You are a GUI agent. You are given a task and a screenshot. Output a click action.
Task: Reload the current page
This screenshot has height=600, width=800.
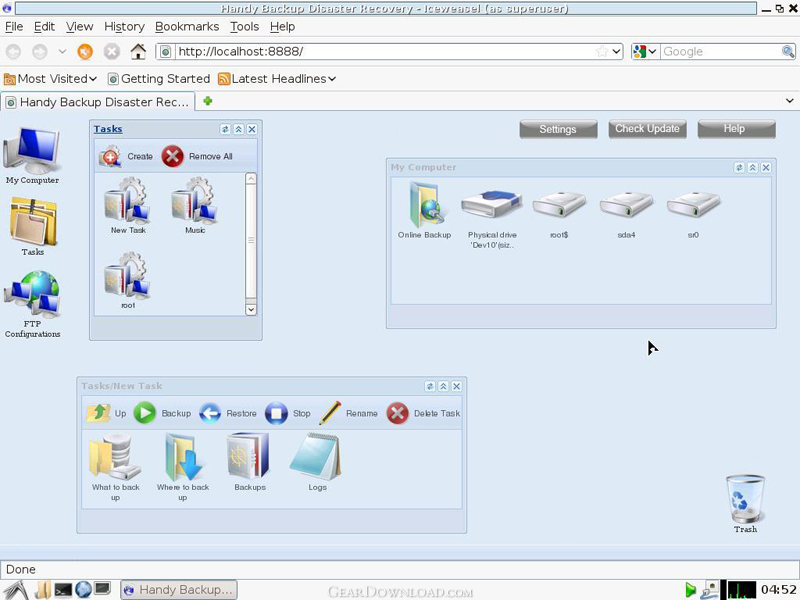click(85, 52)
